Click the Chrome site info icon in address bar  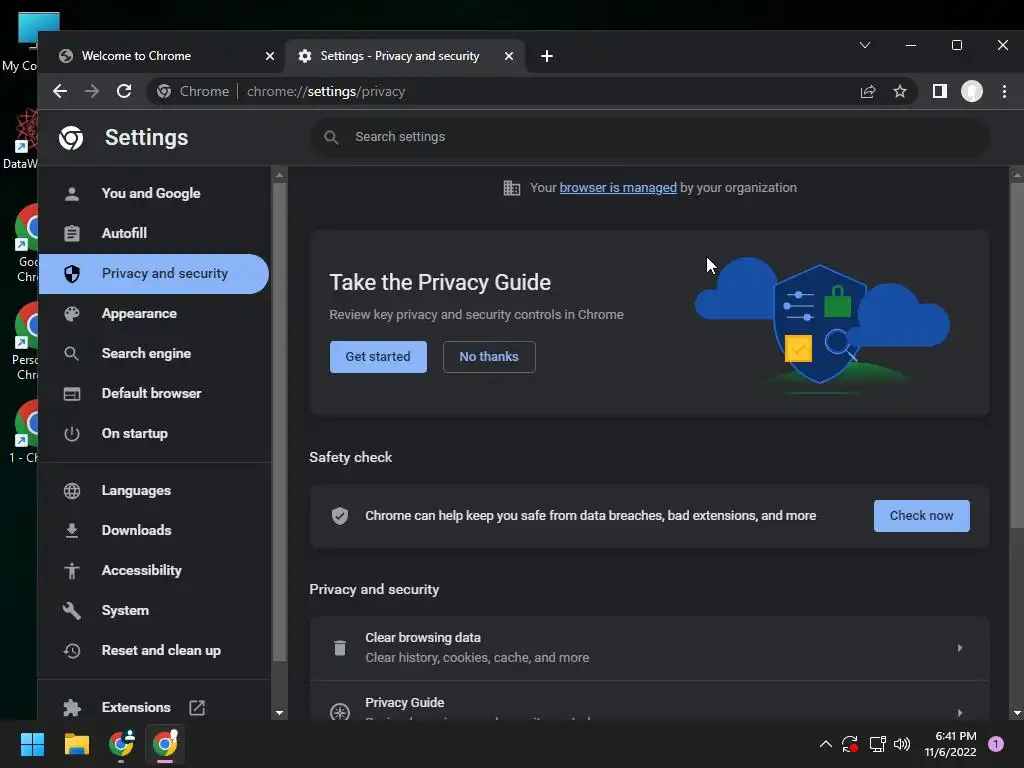[x=164, y=91]
